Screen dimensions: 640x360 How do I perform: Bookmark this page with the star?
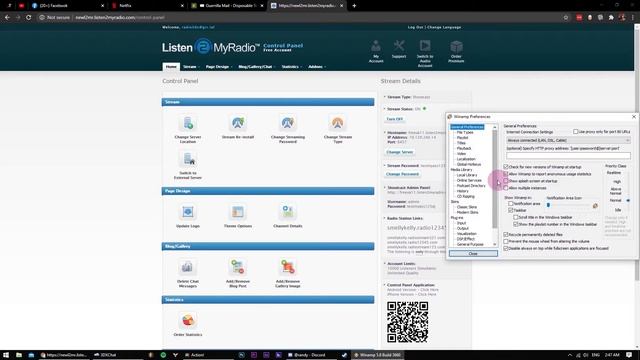point(566,18)
